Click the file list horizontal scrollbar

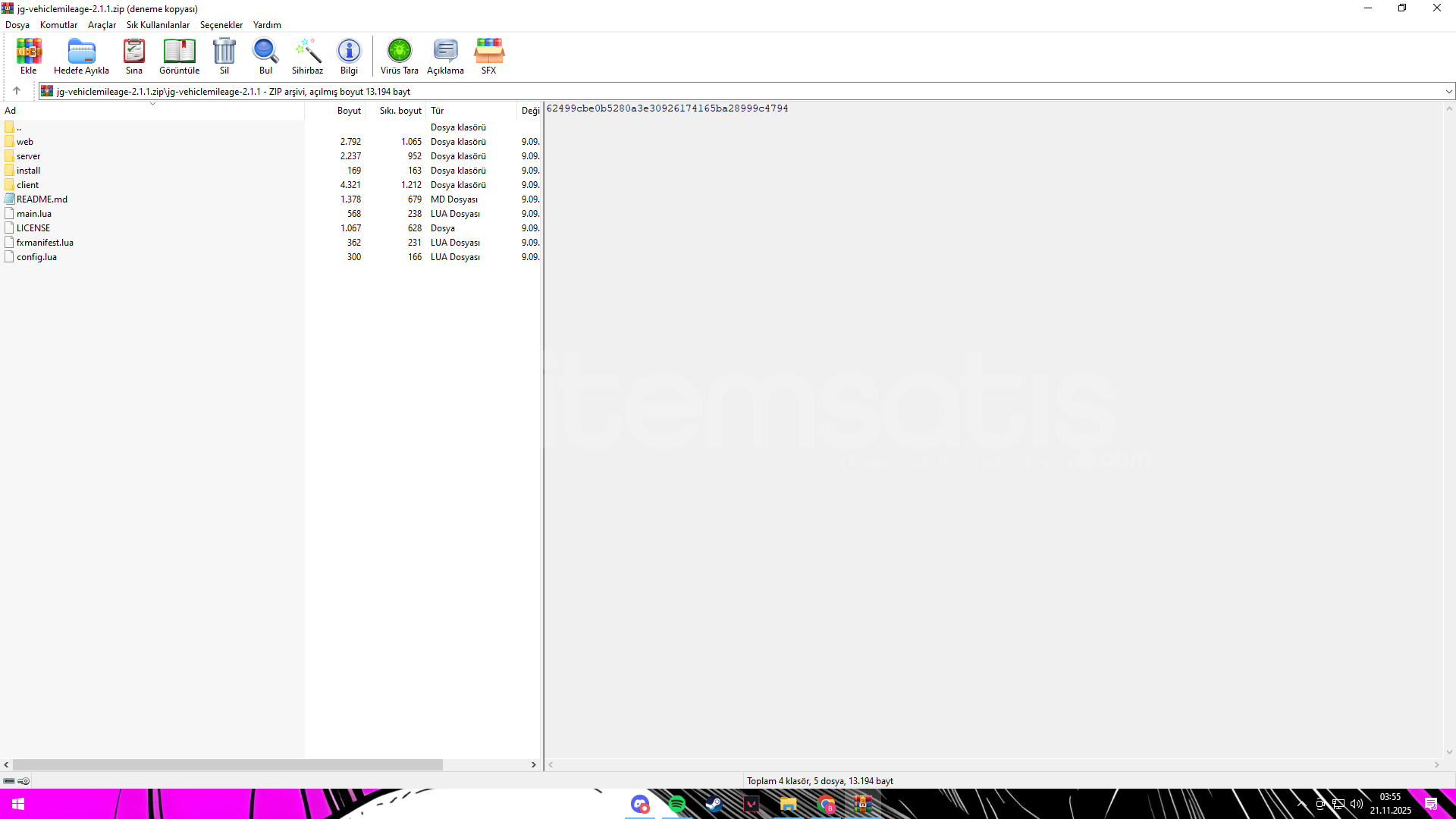(227, 765)
